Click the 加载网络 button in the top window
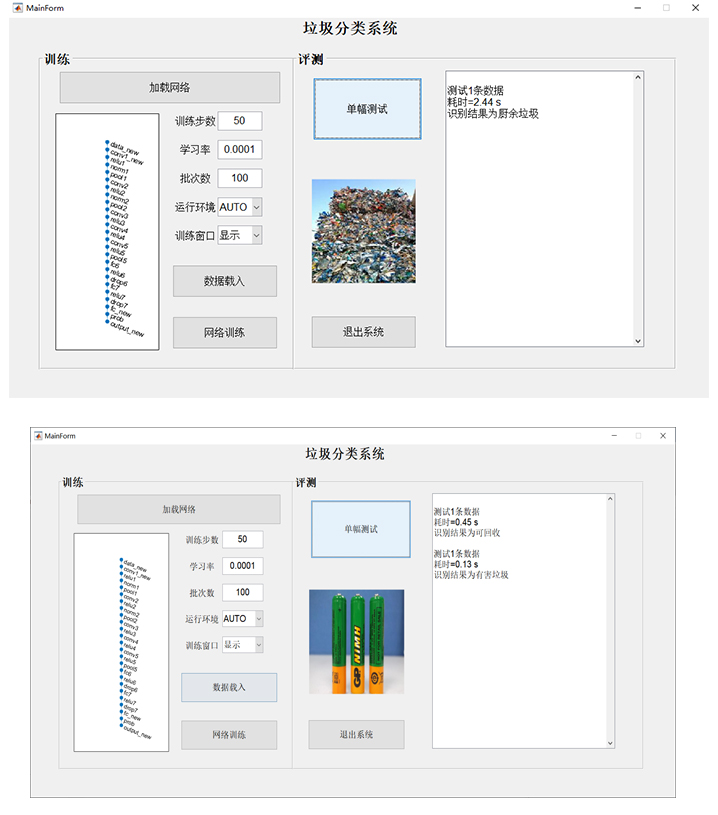 coord(169,87)
